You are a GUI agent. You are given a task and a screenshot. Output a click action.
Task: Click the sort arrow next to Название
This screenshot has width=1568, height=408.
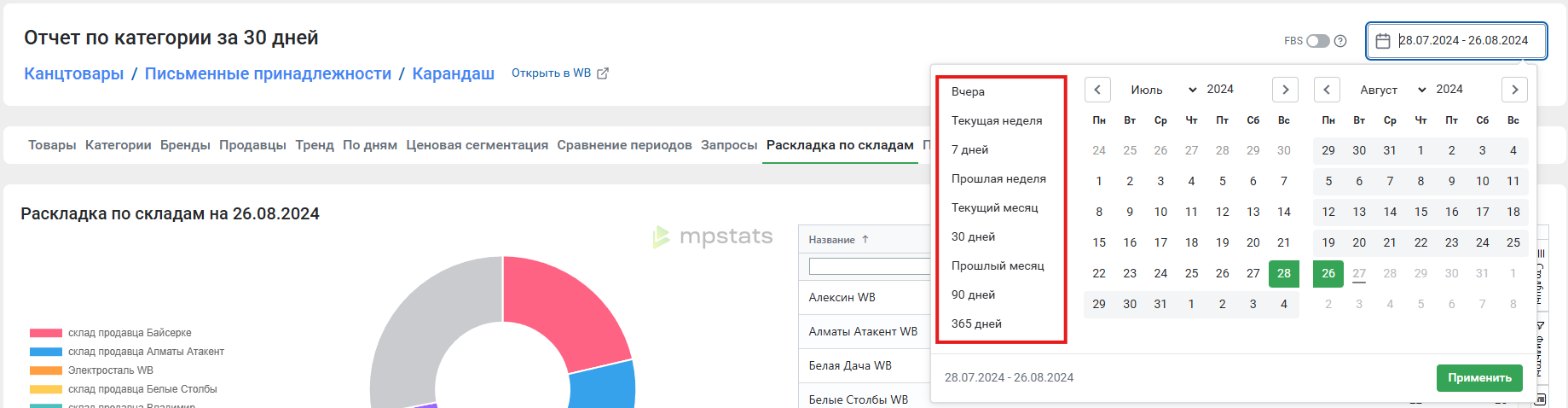(865, 240)
